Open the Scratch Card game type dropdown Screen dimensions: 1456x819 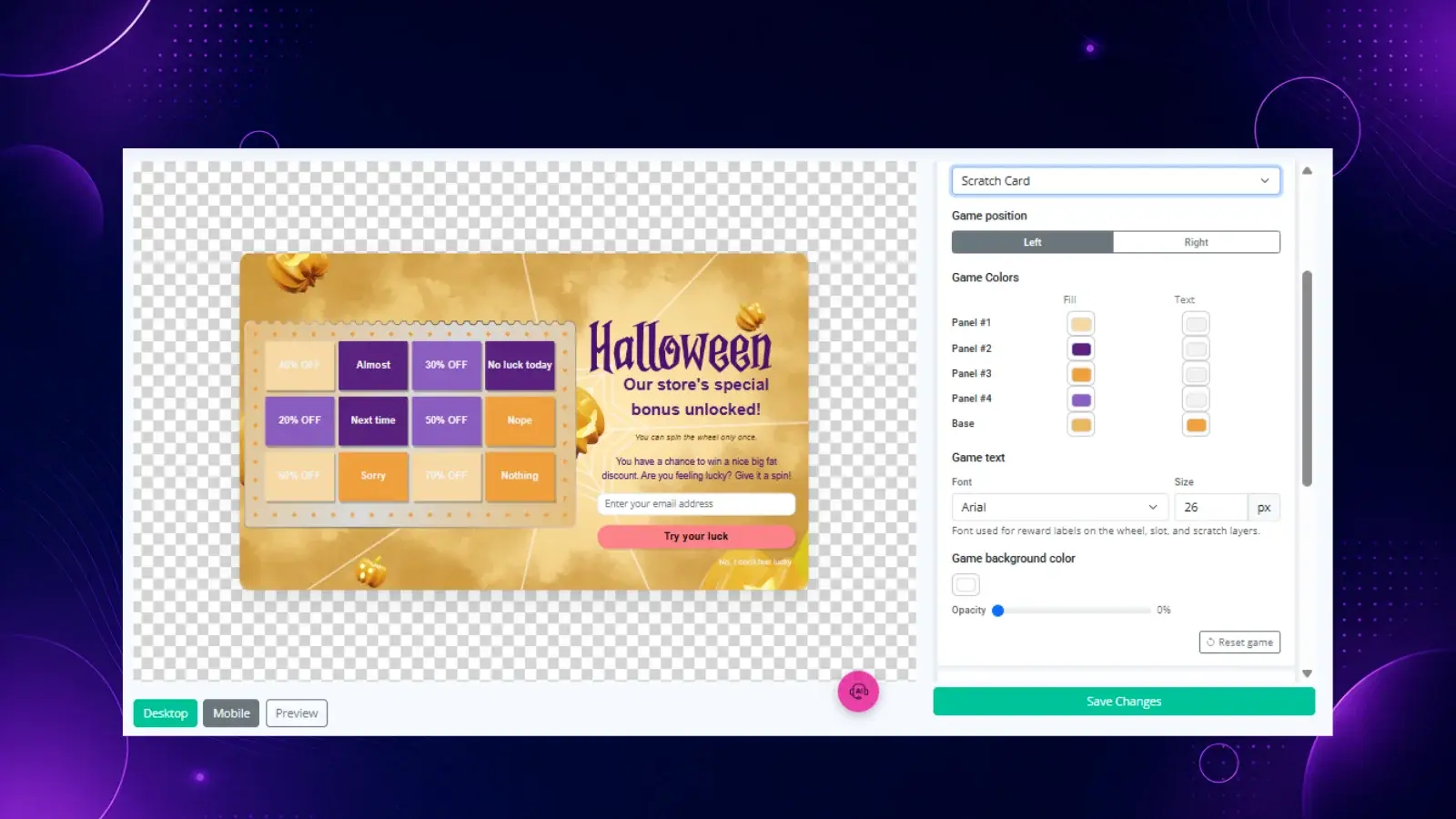pos(1116,181)
